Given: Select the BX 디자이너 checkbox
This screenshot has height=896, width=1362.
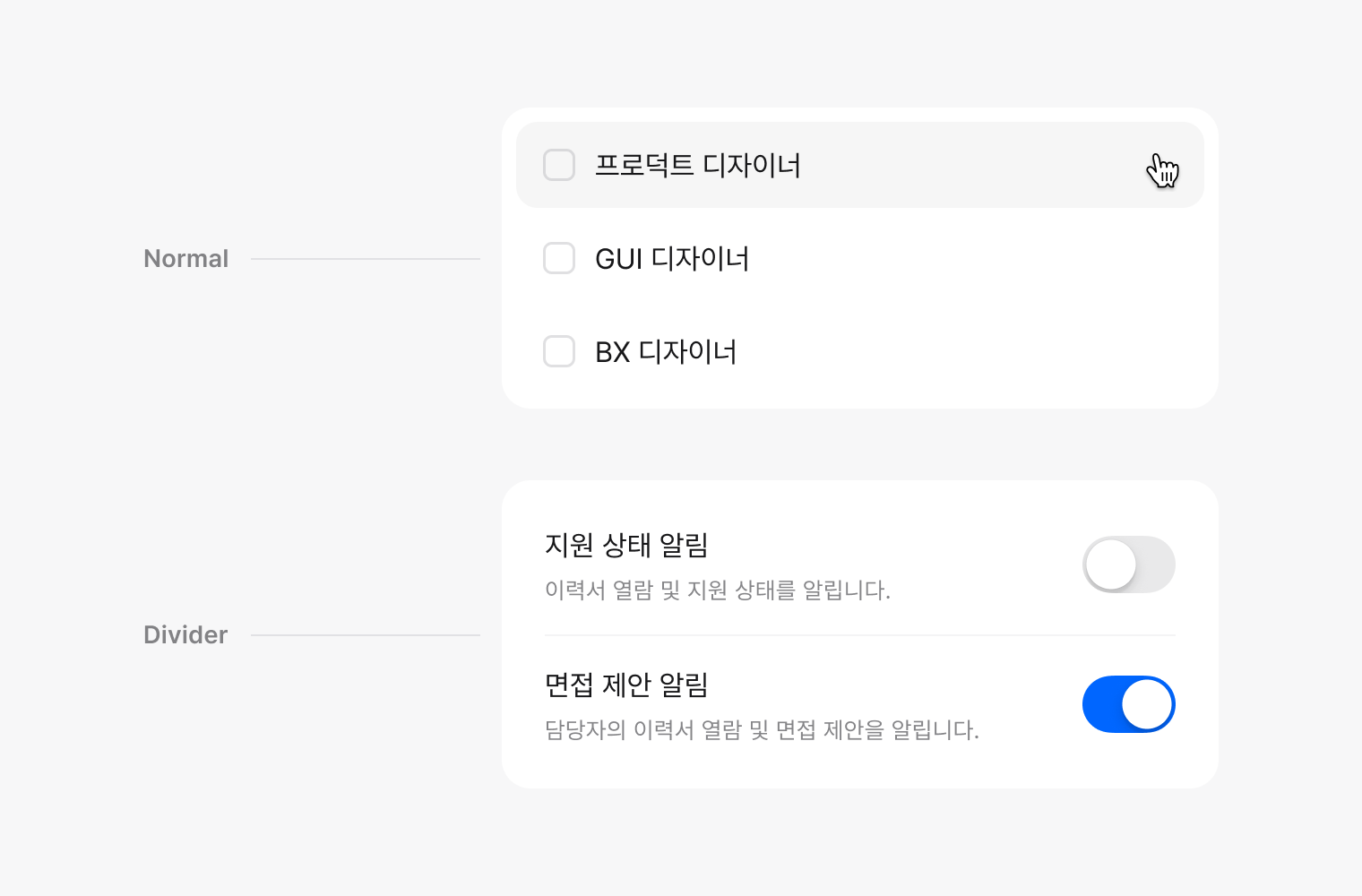Looking at the screenshot, I should [x=559, y=351].
